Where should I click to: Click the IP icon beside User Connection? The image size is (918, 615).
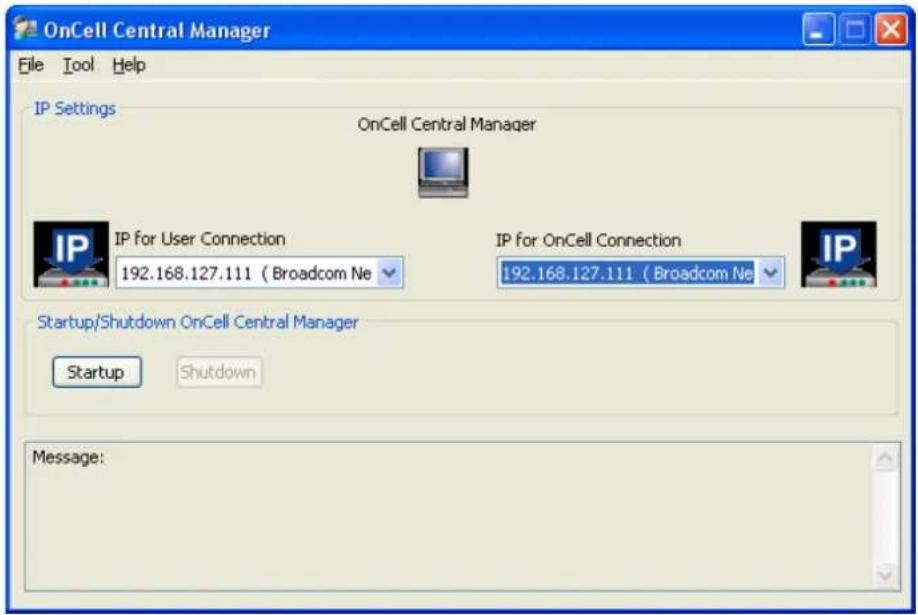point(71,254)
